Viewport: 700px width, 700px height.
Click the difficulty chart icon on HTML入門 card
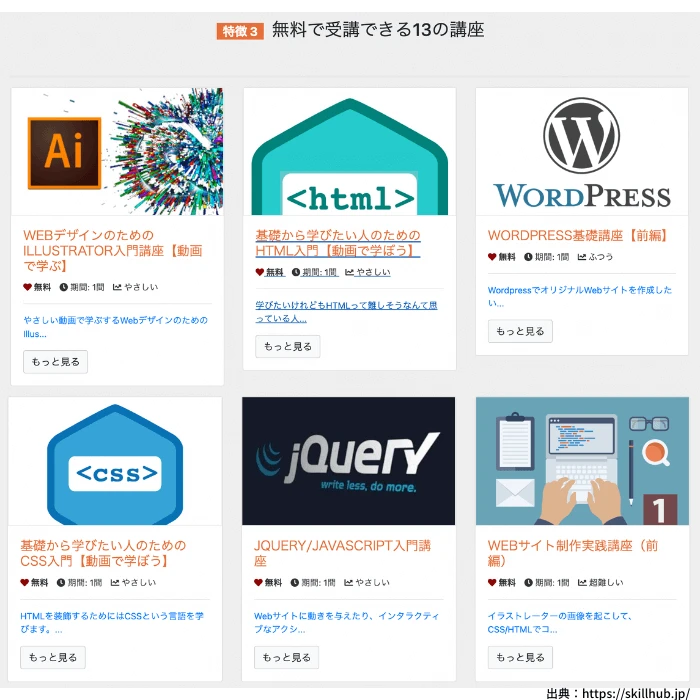tap(349, 272)
